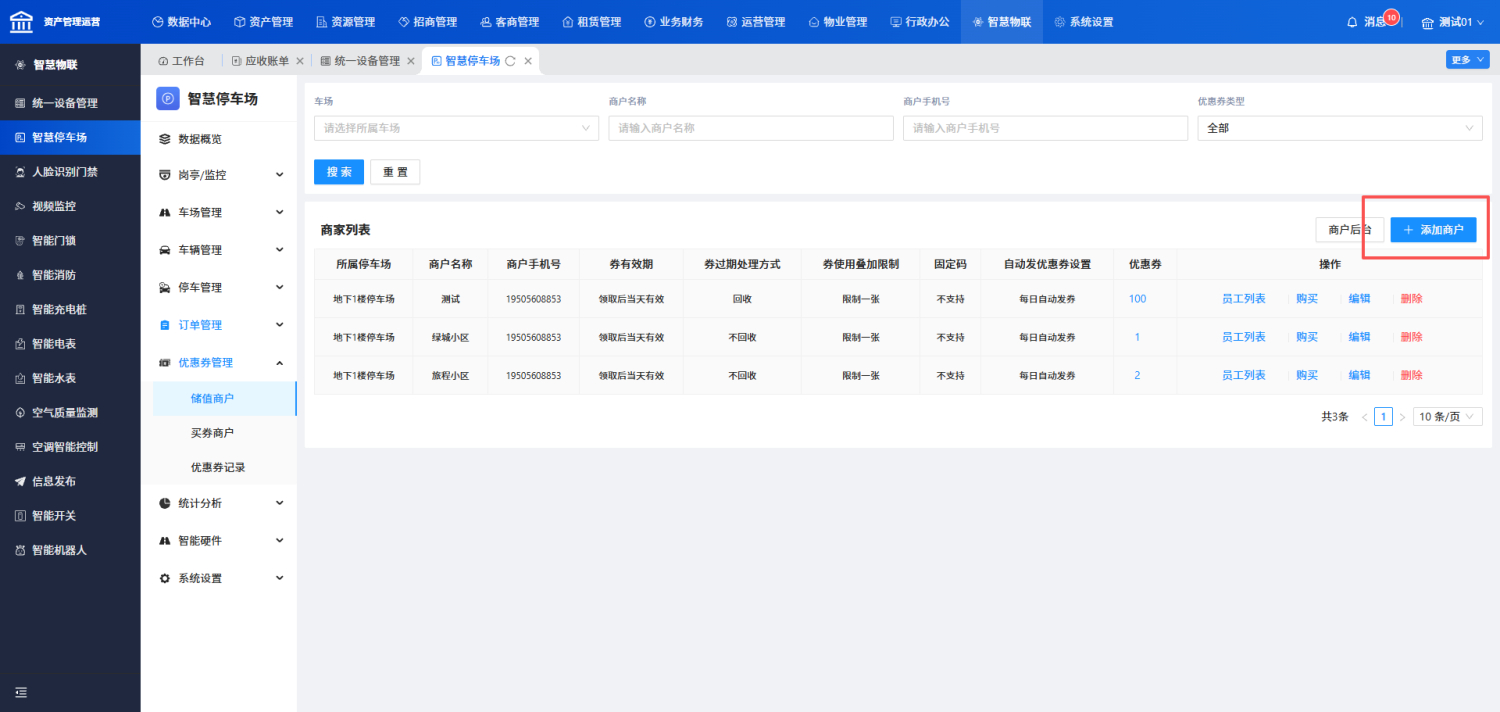This screenshot has height=712, width=1500.
Task: Click 员工列表 link for 绿城小区
Action: coord(1243,337)
